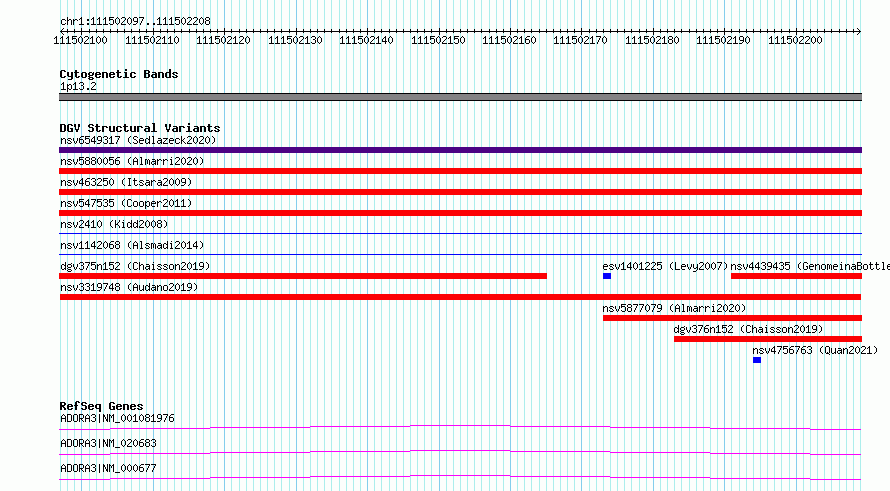Click ruler position 111502100
This screenshot has width=890, height=491.
[80, 40]
